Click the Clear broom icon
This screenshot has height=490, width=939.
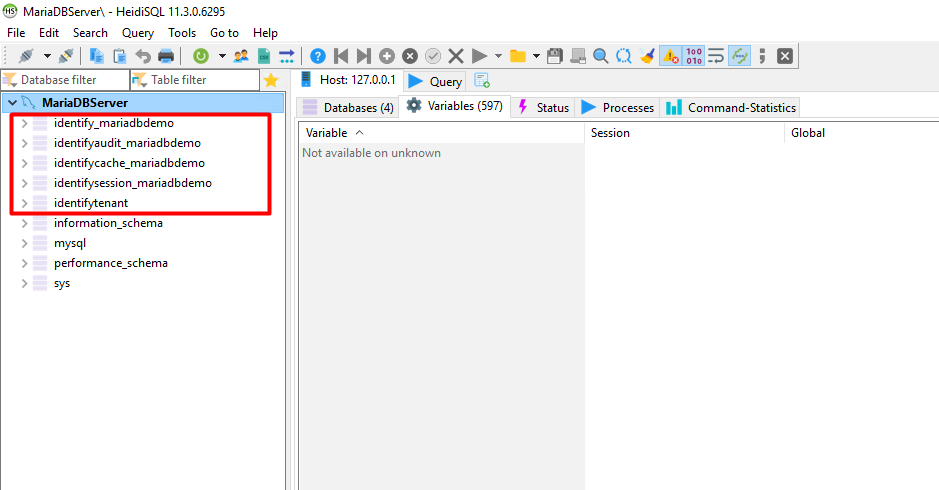click(647, 56)
